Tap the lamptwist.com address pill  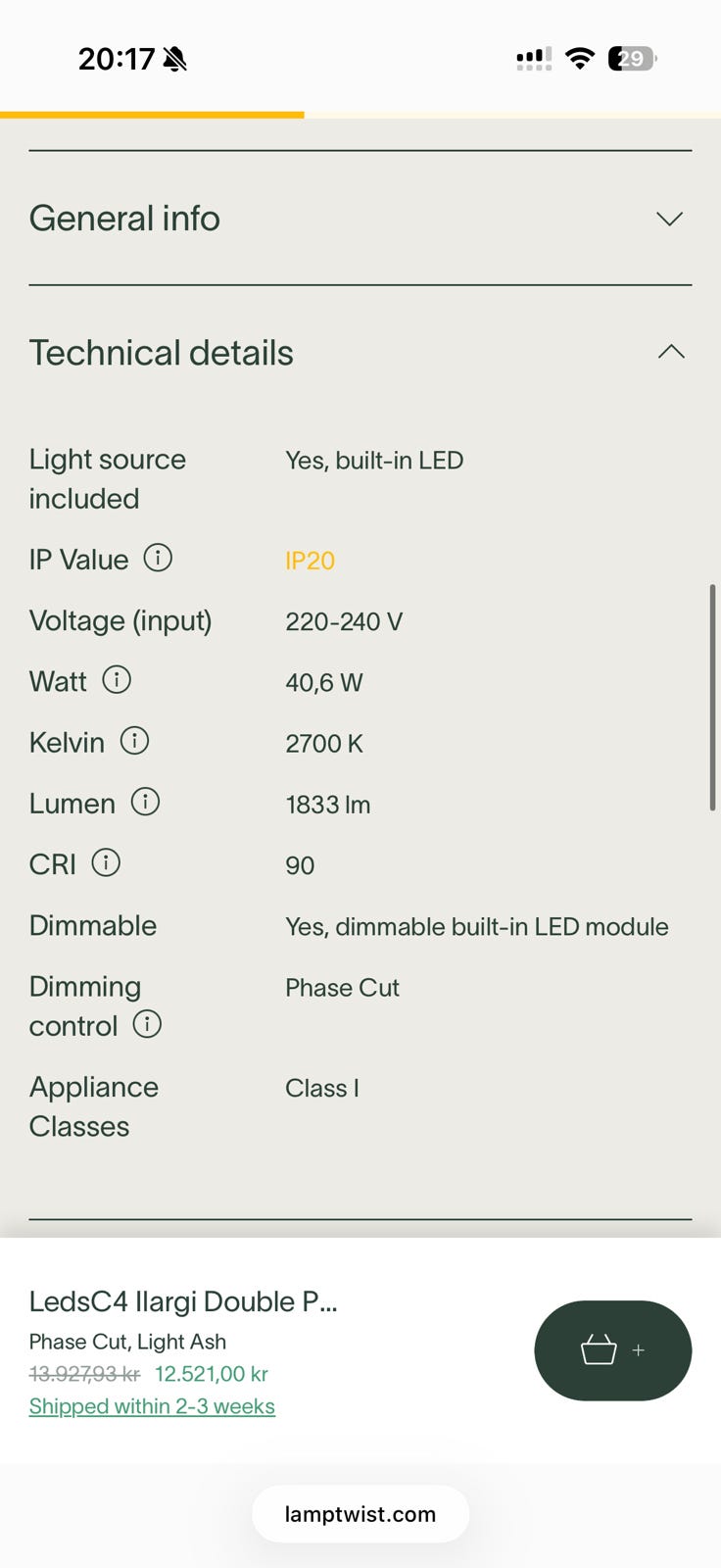click(360, 1514)
